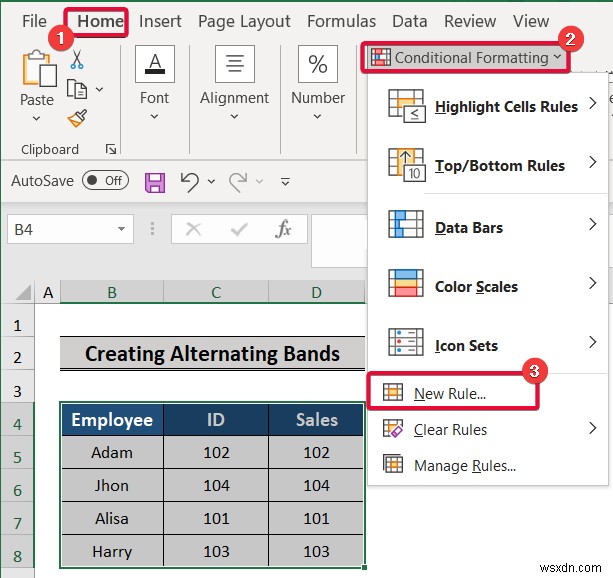
Task: Select column B header
Action: pyautogui.click(x=112, y=292)
